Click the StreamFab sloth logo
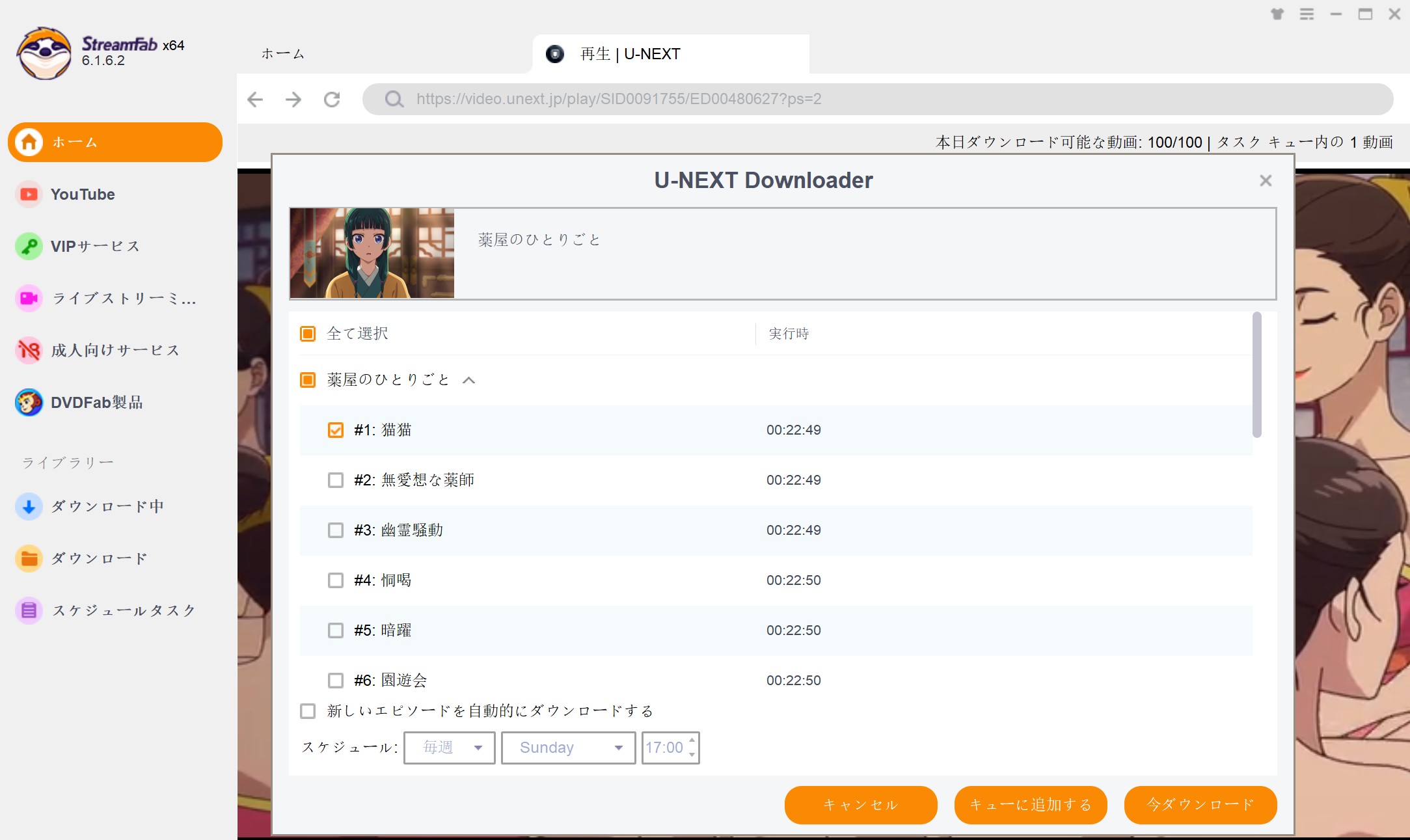This screenshot has width=1410, height=840. [44, 53]
